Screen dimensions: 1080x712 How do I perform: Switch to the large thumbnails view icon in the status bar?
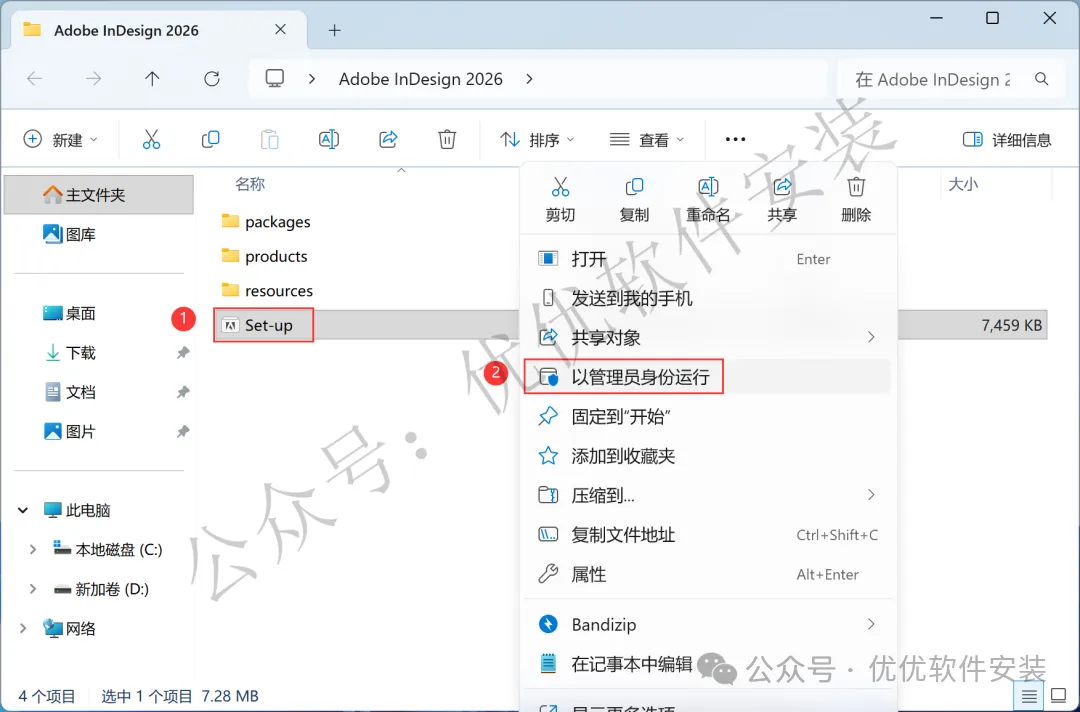click(1058, 696)
